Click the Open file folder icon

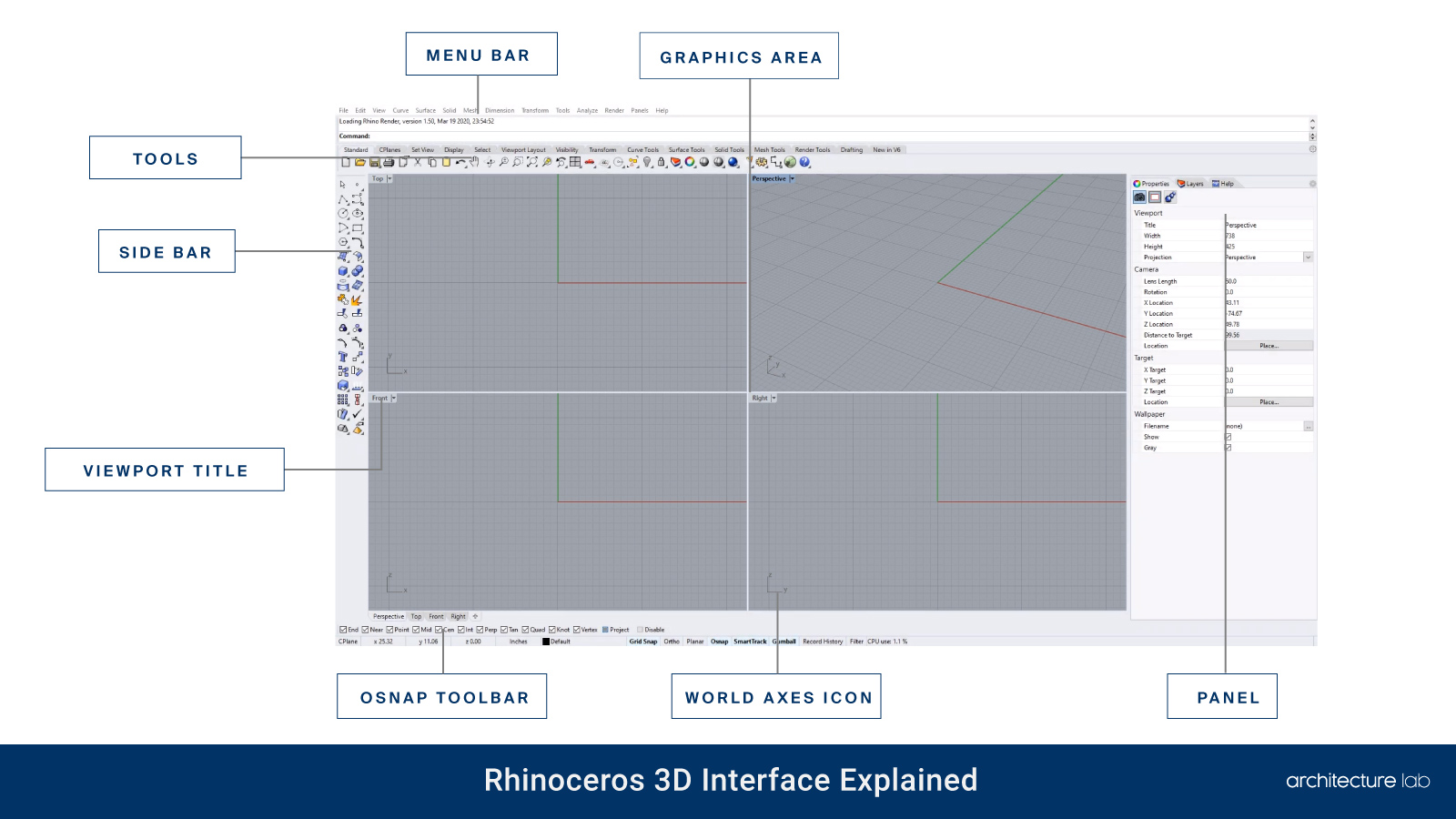click(x=359, y=163)
